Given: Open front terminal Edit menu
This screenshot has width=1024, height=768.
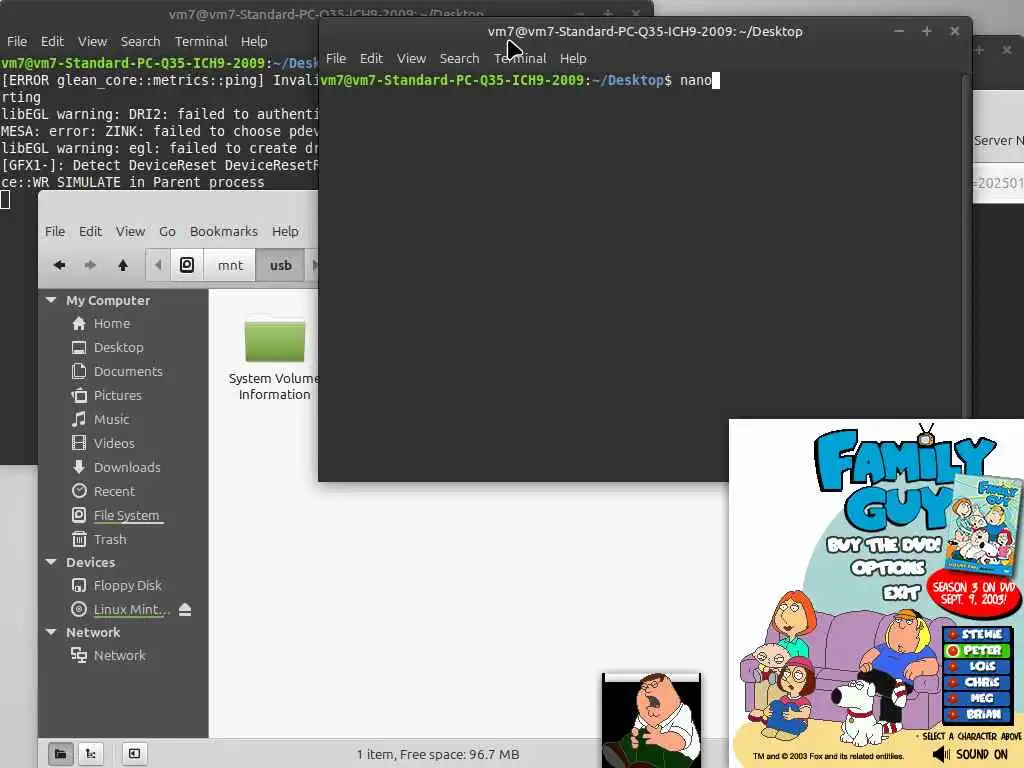Looking at the screenshot, I should click(x=371, y=58).
